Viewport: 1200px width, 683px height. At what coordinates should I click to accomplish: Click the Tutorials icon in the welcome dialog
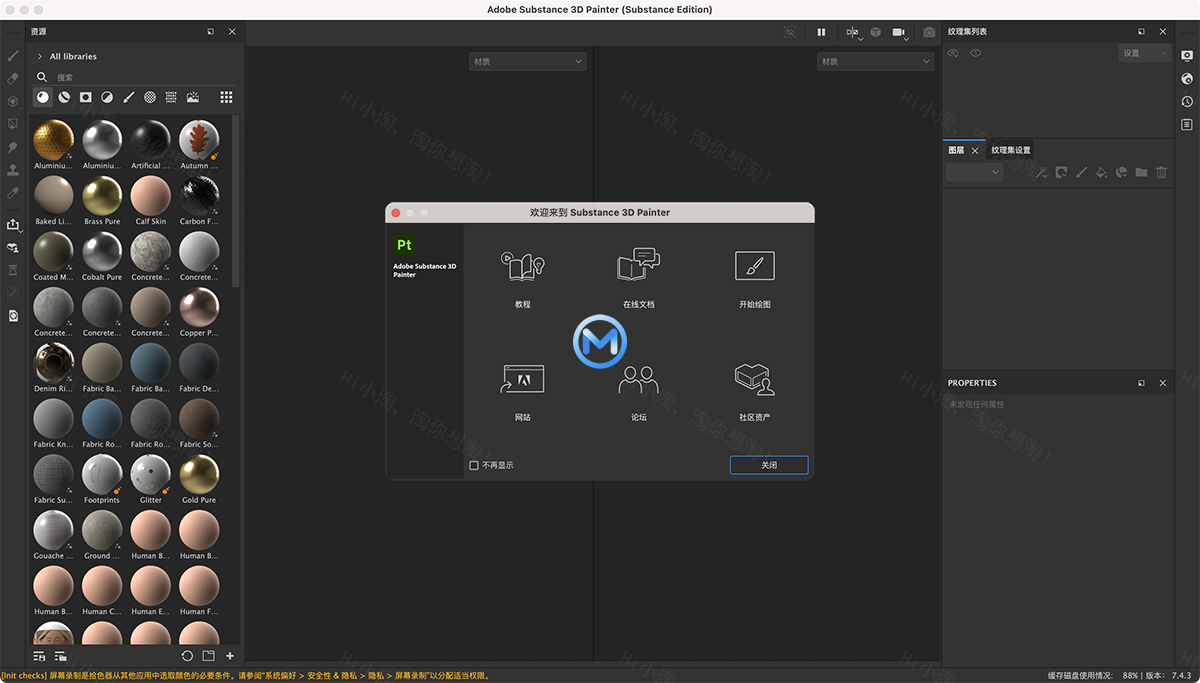(x=523, y=265)
